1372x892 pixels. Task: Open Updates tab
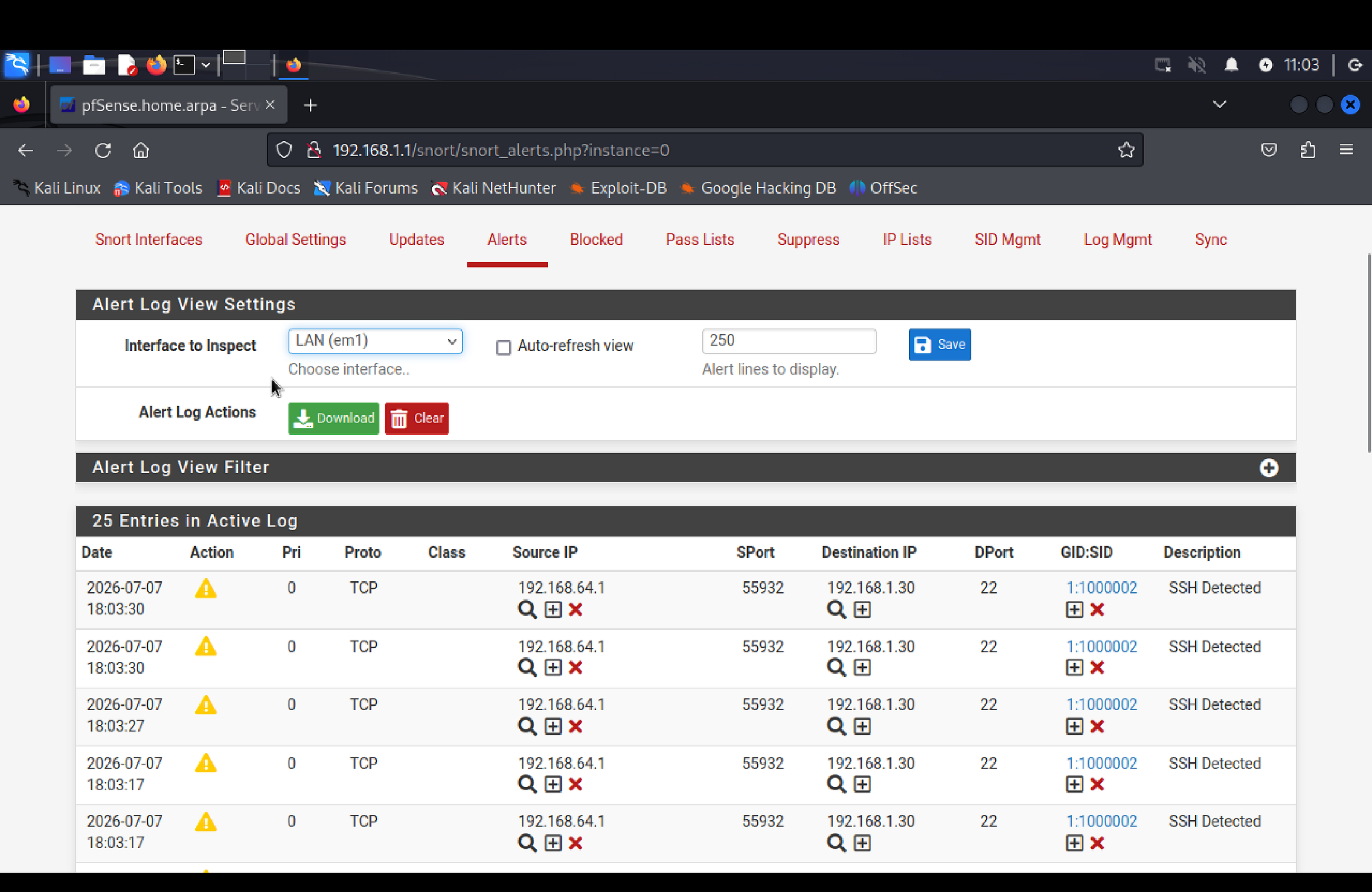(416, 239)
